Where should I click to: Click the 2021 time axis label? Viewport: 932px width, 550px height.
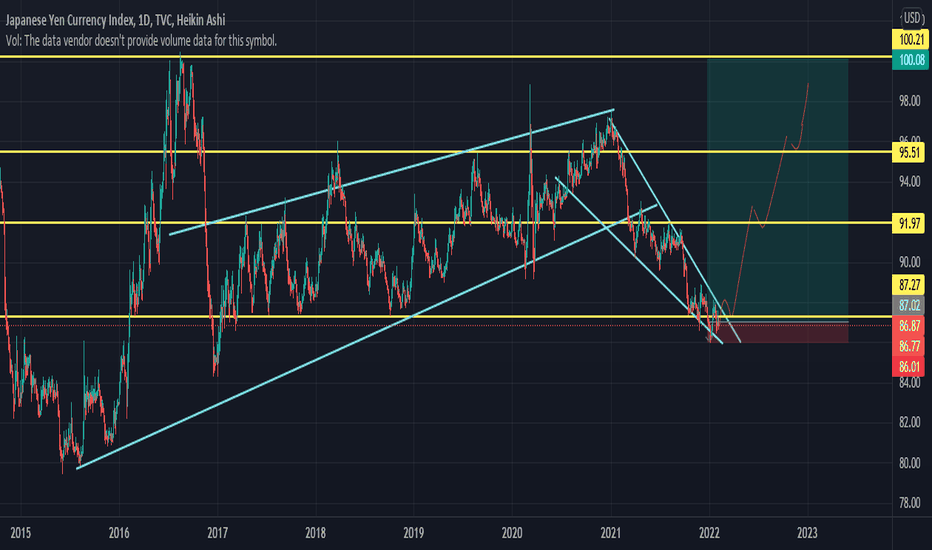(x=610, y=533)
